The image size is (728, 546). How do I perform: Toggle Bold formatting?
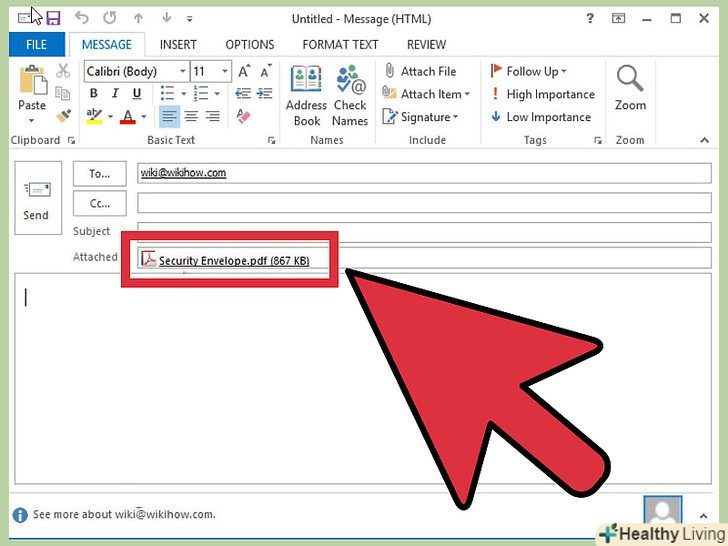click(94, 93)
